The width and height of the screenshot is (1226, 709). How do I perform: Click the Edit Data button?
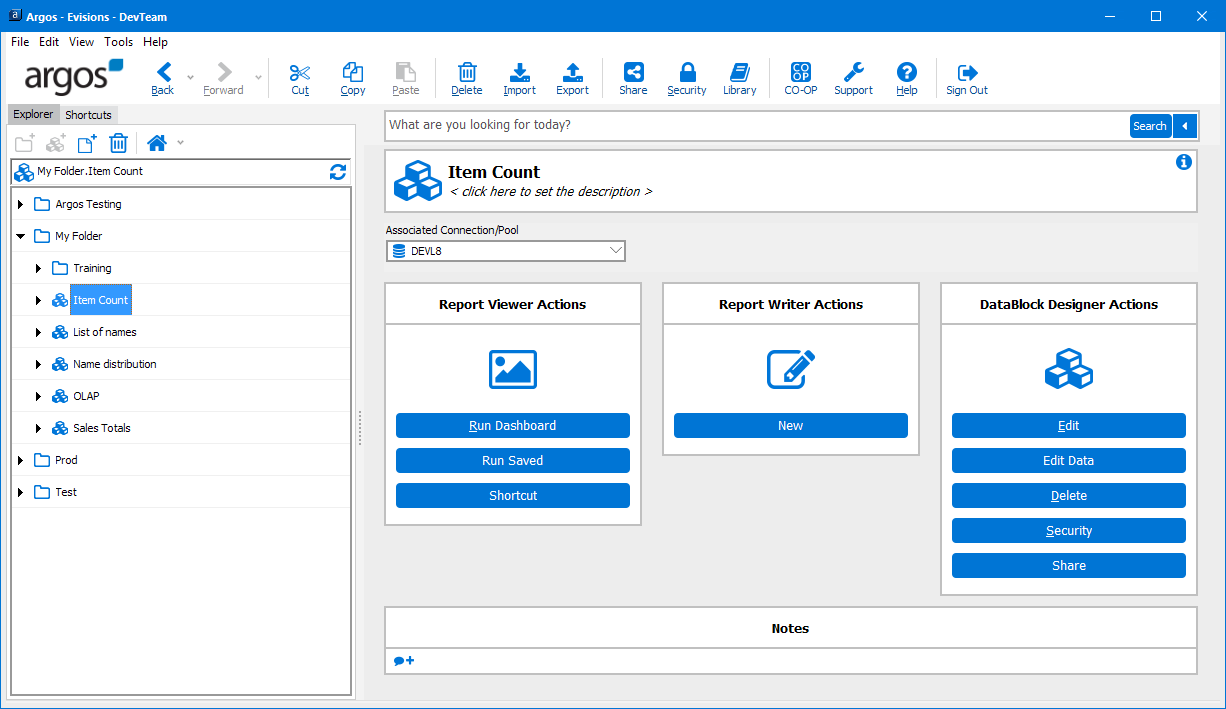[1069, 461]
